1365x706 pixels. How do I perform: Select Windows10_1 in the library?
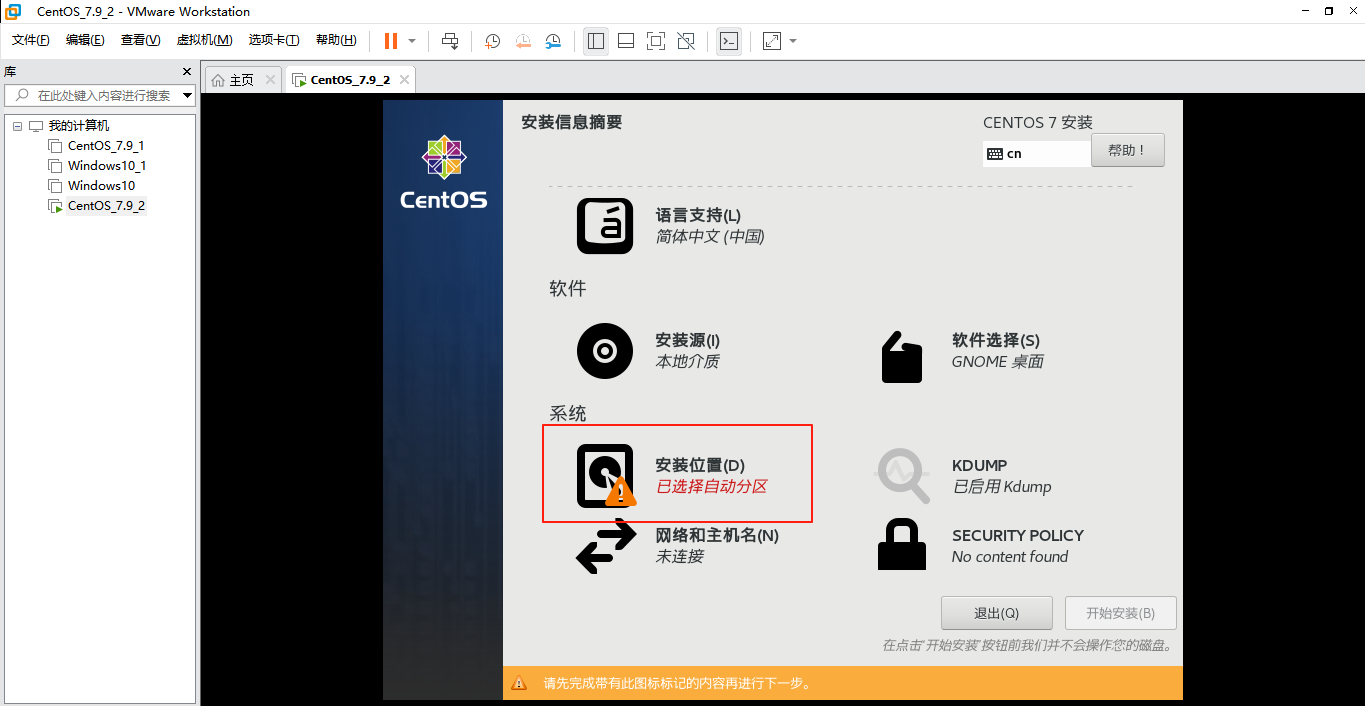(107, 166)
